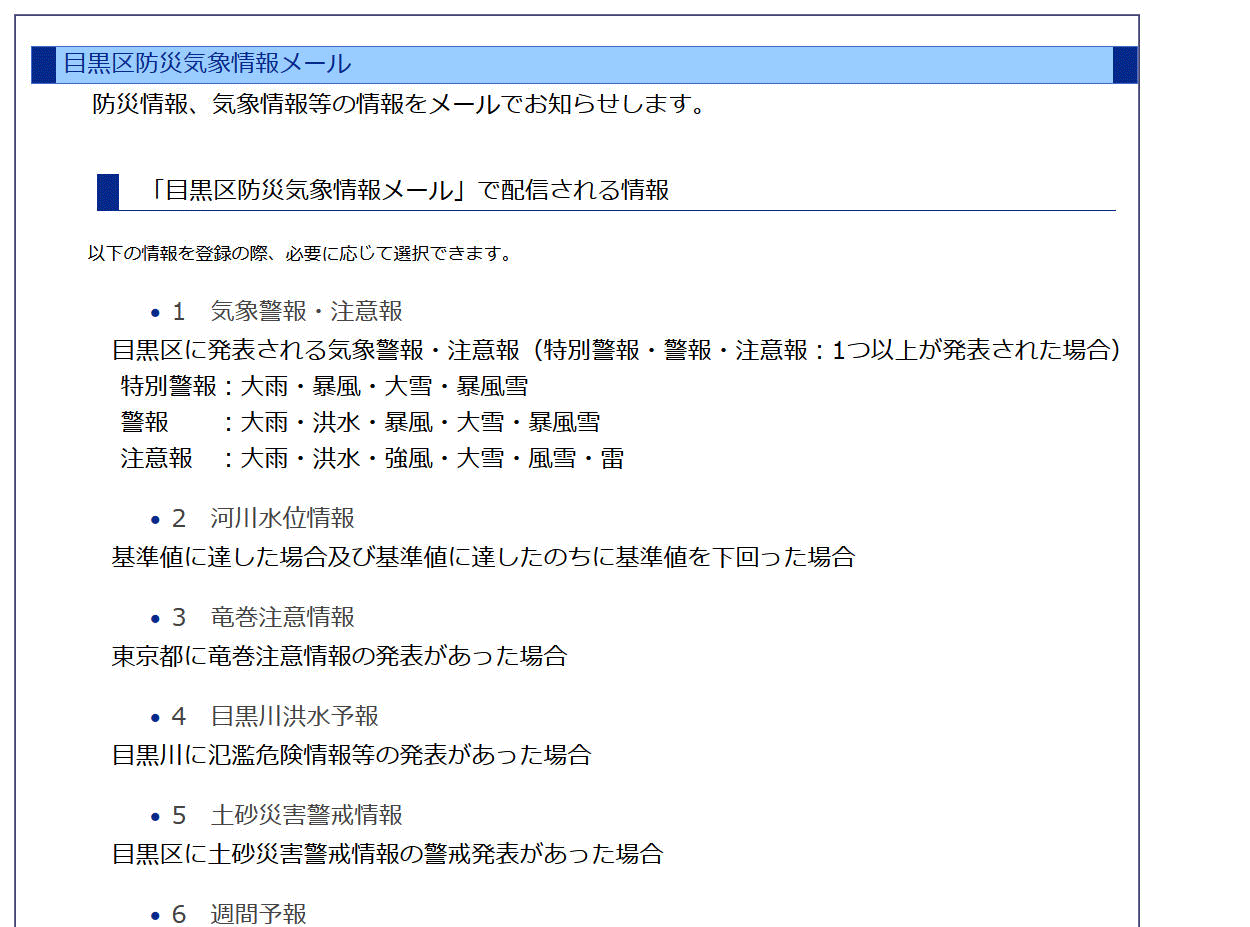
Task: Click the dark blue square at the title bar's right end
Action: point(1125,65)
